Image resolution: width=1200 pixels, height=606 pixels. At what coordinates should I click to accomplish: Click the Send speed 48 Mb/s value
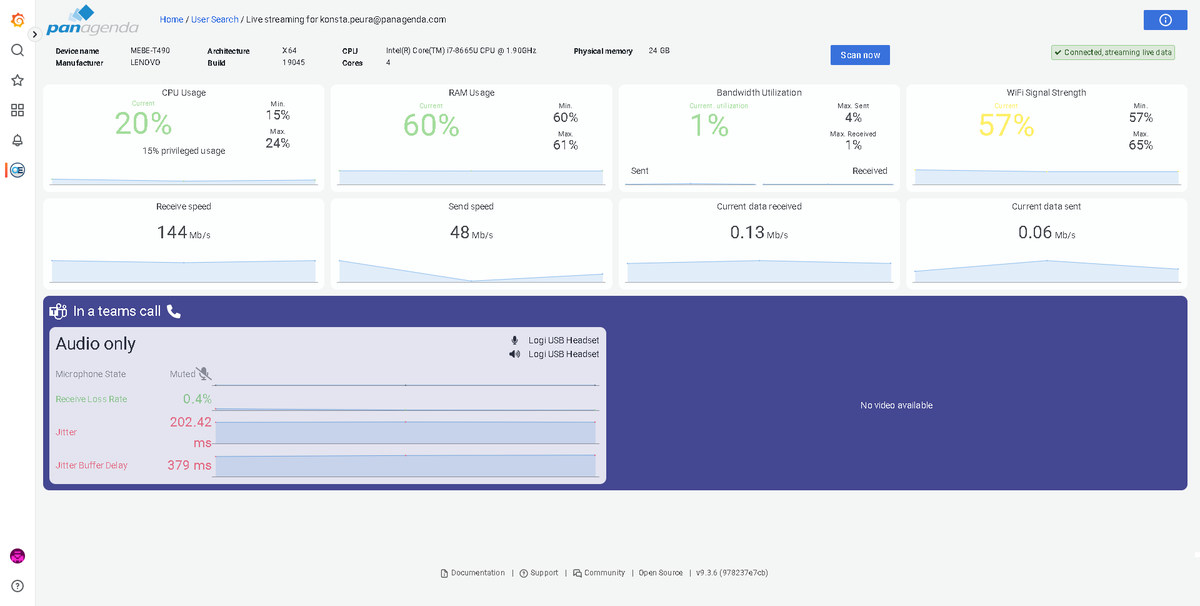[x=471, y=233]
